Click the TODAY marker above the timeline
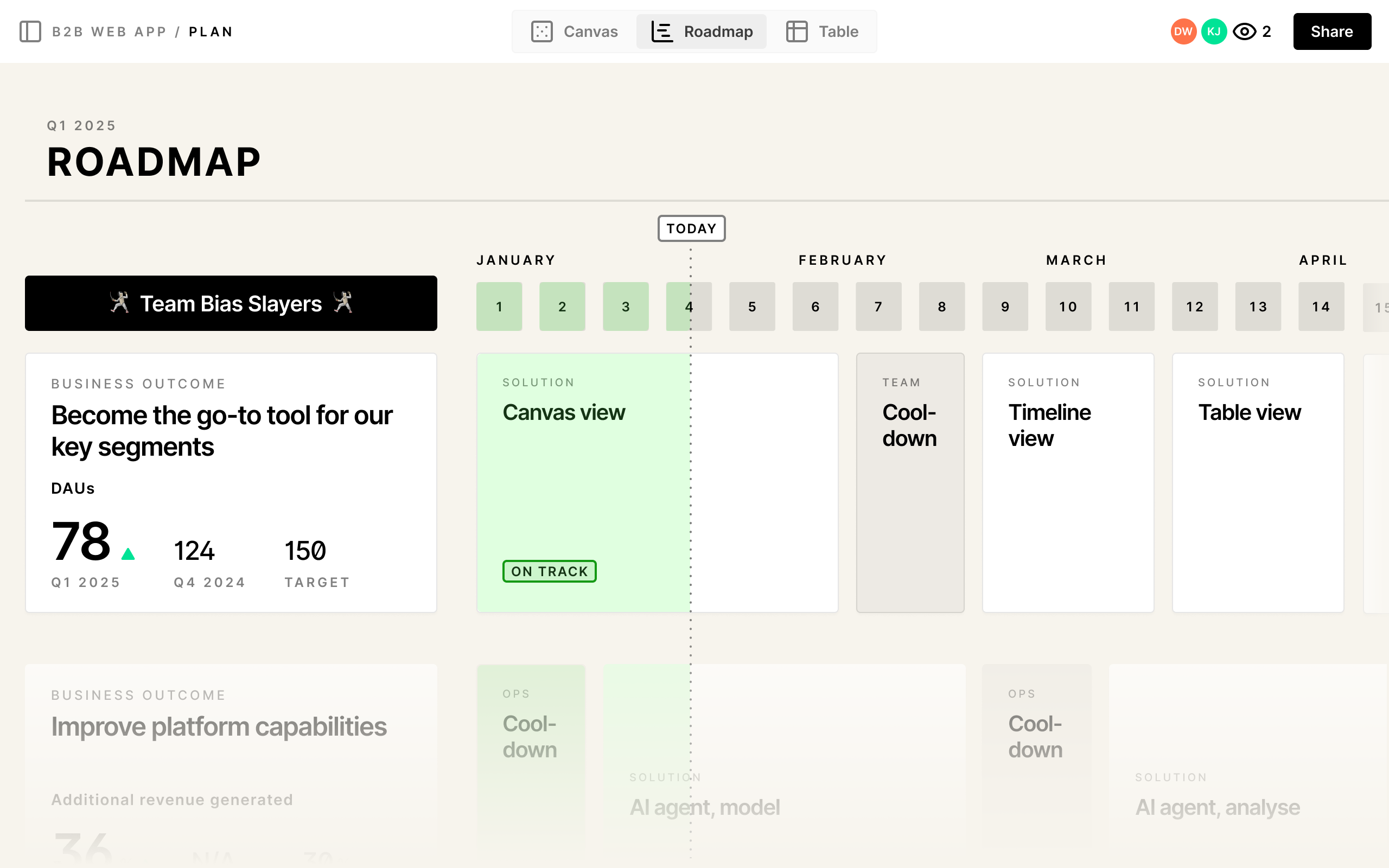This screenshot has height=868, width=1389. (691, 228)
